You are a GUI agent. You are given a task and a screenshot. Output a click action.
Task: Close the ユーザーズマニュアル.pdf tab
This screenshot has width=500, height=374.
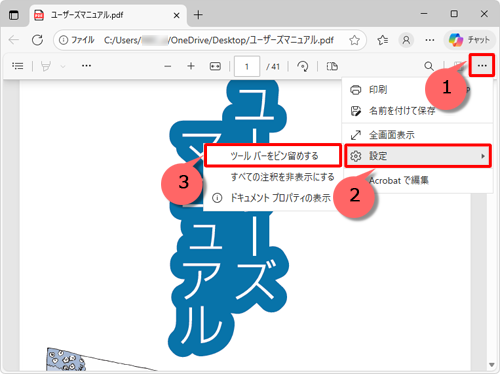(177, 15)
